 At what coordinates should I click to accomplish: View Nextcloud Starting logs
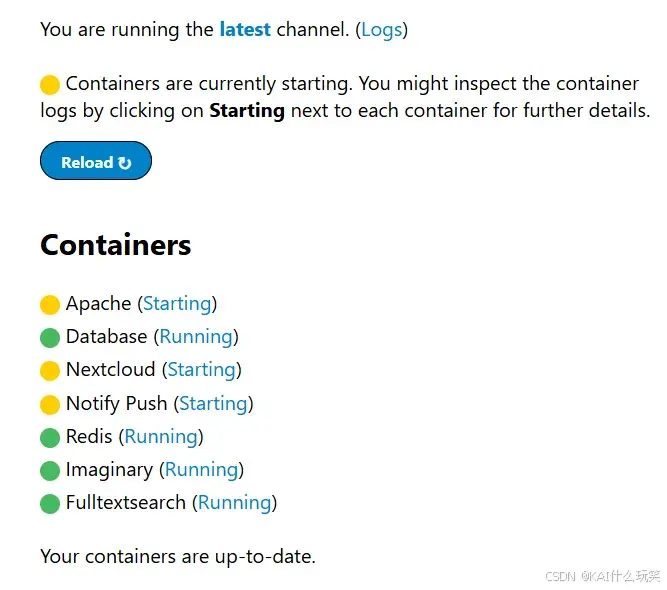(202, 370)
